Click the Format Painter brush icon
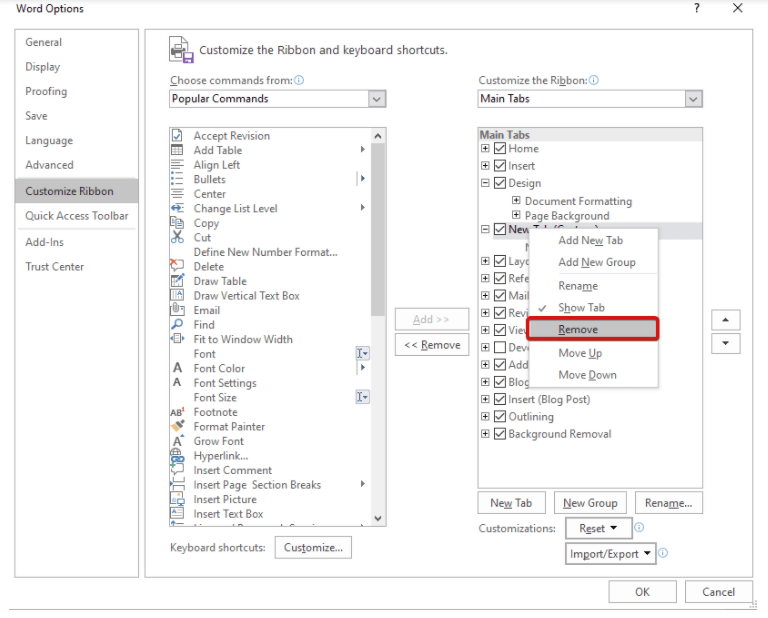This screenshot has height=618, width=768. click(177, 426)
